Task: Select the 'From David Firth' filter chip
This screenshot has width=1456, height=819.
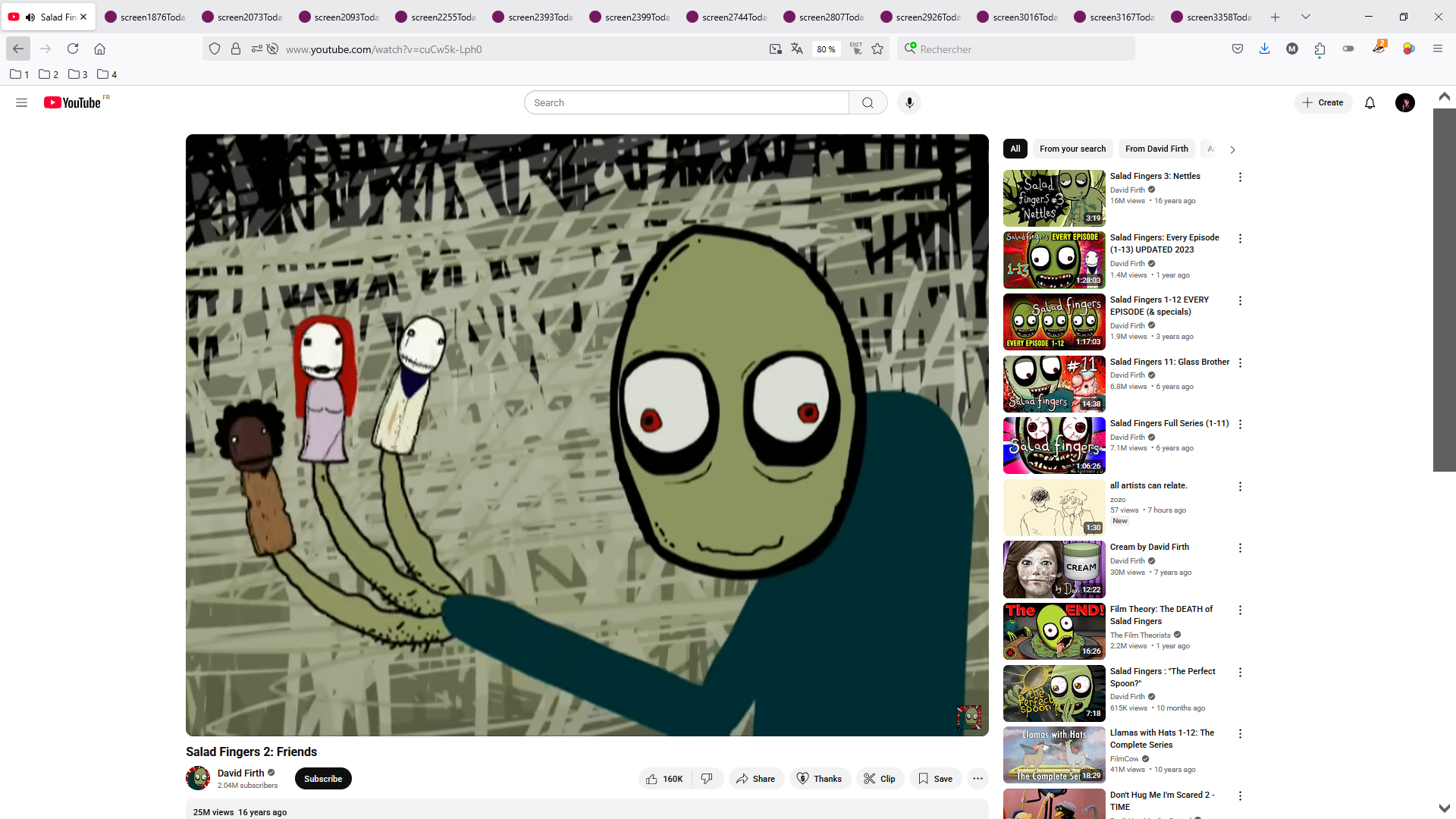Action: [x=1156, y=149]
